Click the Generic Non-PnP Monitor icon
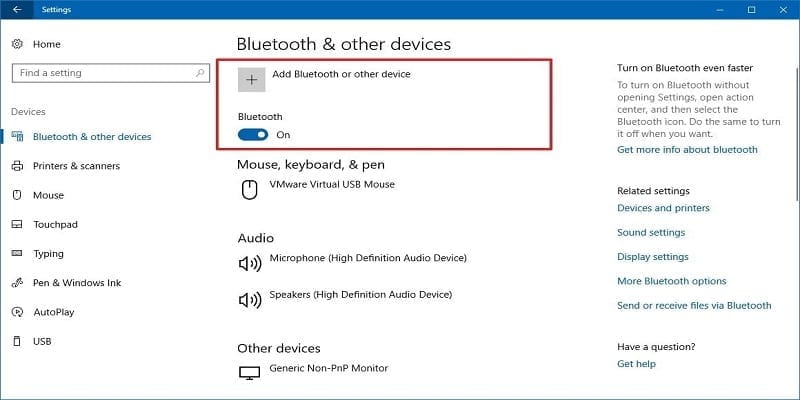Viewport: 800px width, 400px height. 250,372
